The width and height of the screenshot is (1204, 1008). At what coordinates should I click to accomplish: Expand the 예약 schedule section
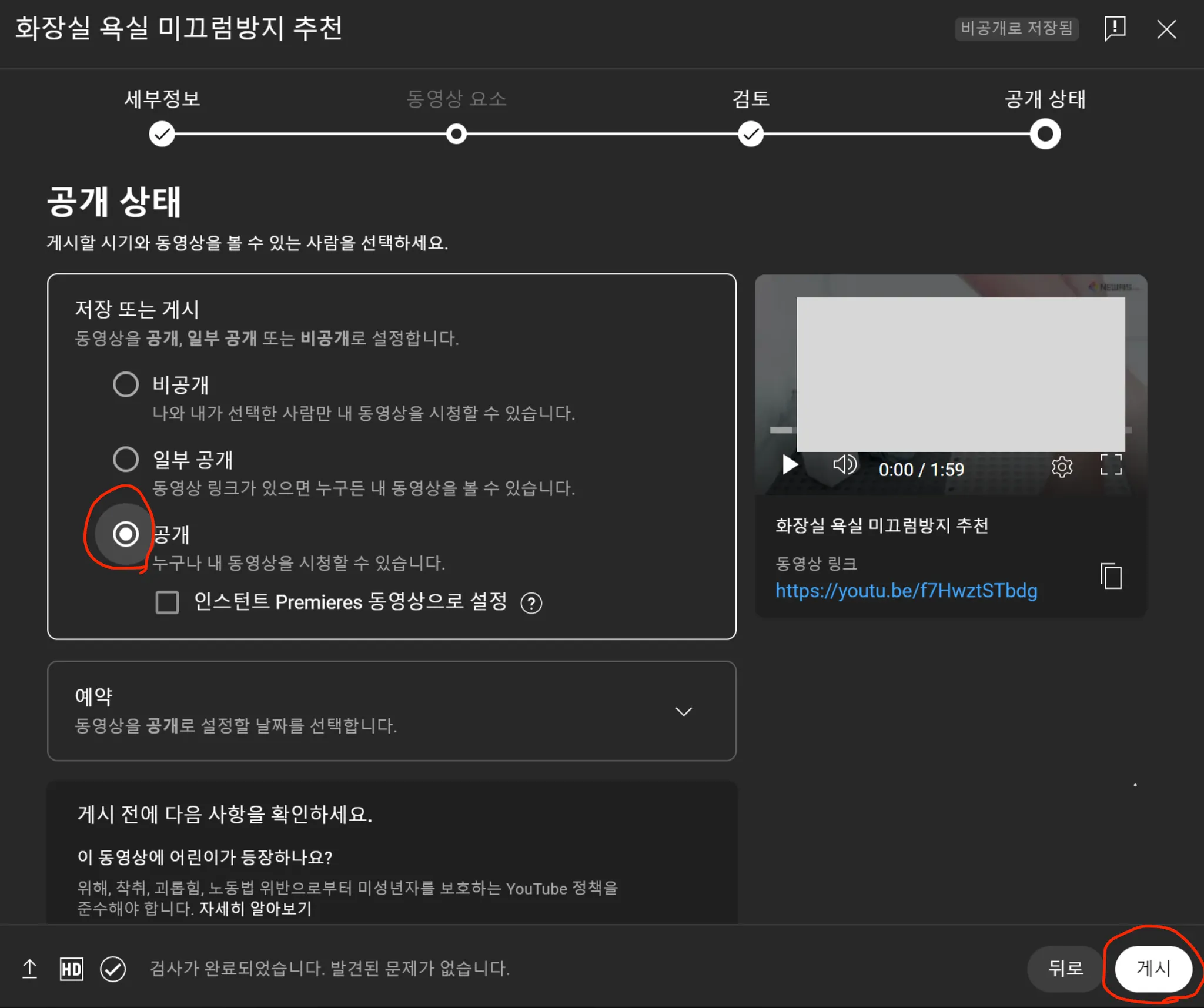pos(683,712)
